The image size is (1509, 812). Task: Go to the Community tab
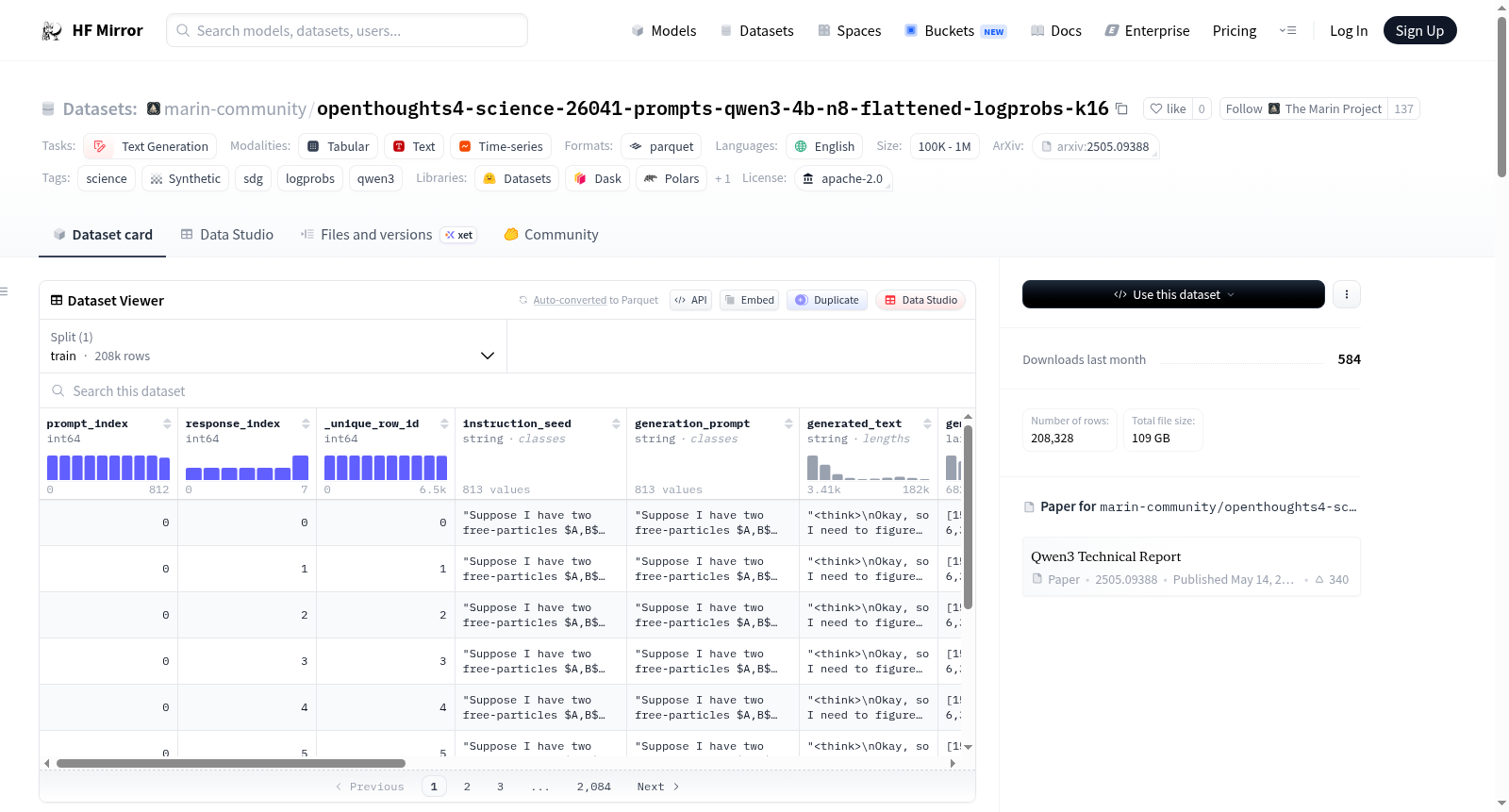pos(551,234)
